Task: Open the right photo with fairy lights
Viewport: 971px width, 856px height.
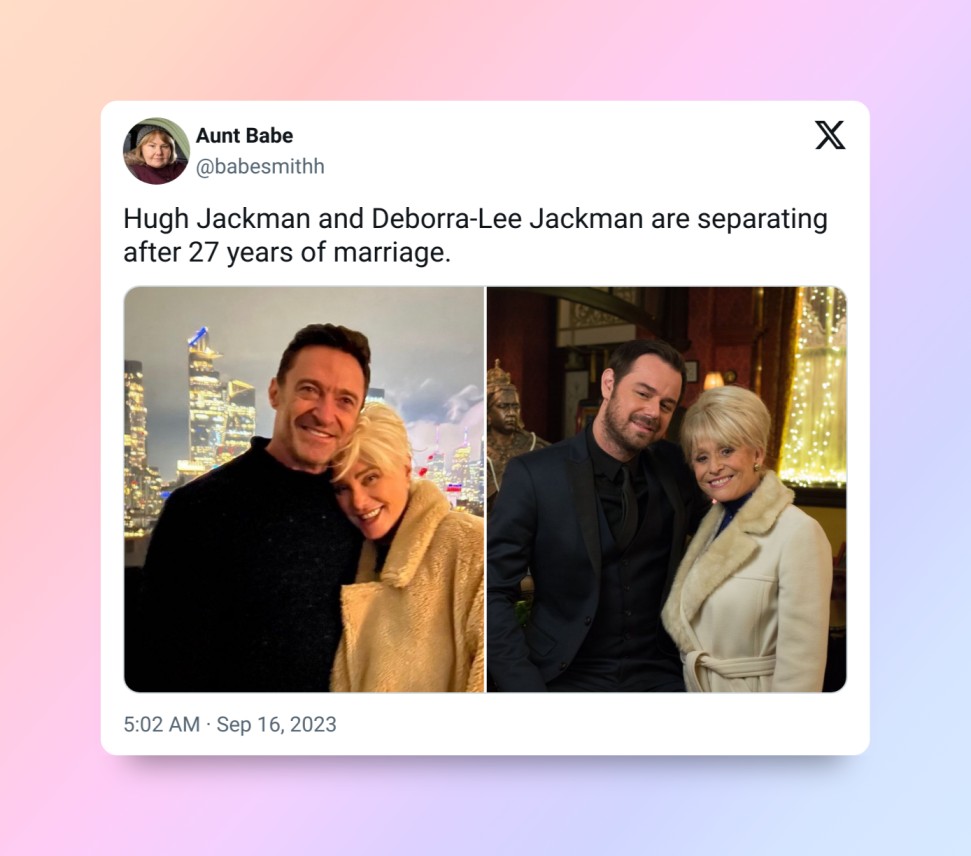Action: [667, 489]
